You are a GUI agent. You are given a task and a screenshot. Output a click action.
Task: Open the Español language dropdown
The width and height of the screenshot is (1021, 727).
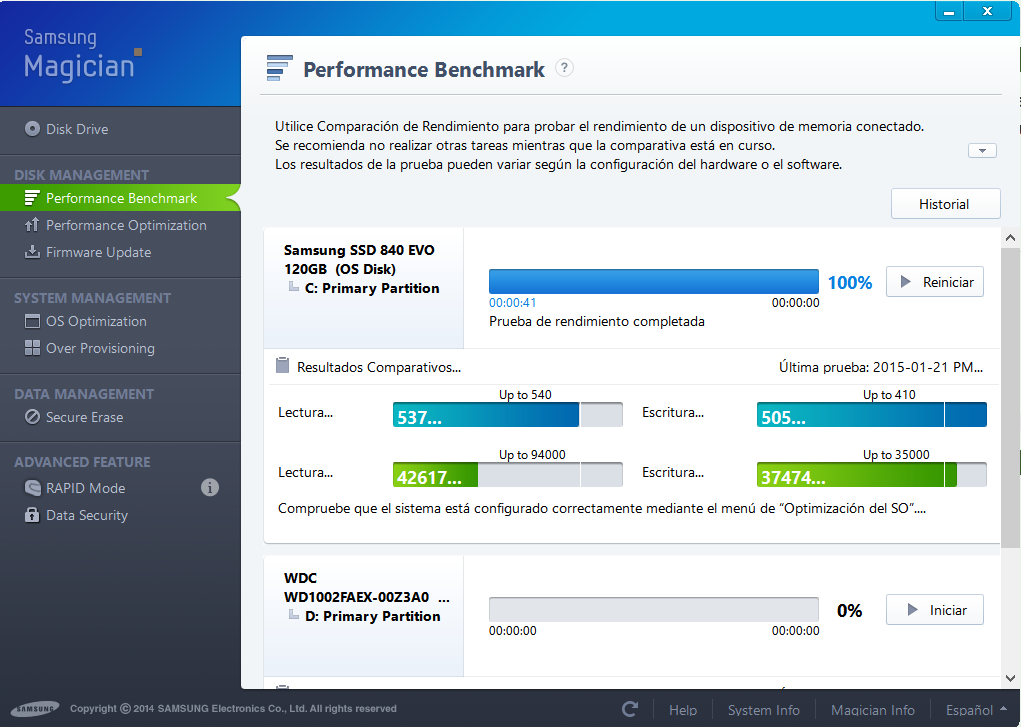pyautogui.click(x=976, y=709)
